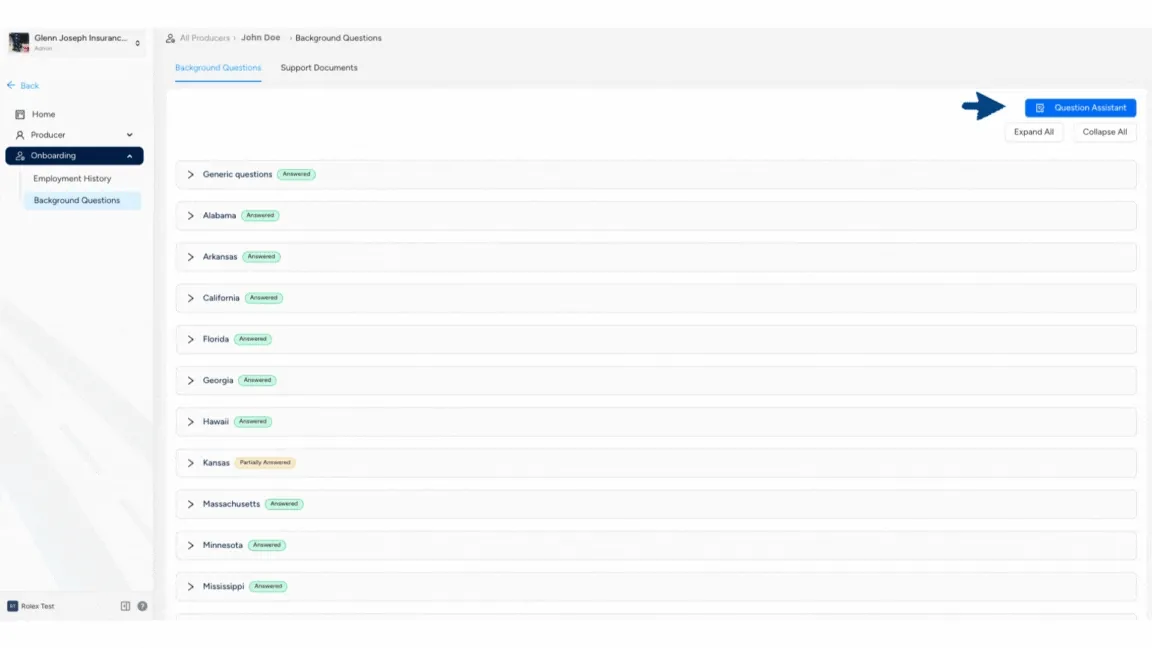Expand the Georgia section chevron
The height and width of the screenshot is (648, 1152).
[190, 381]
